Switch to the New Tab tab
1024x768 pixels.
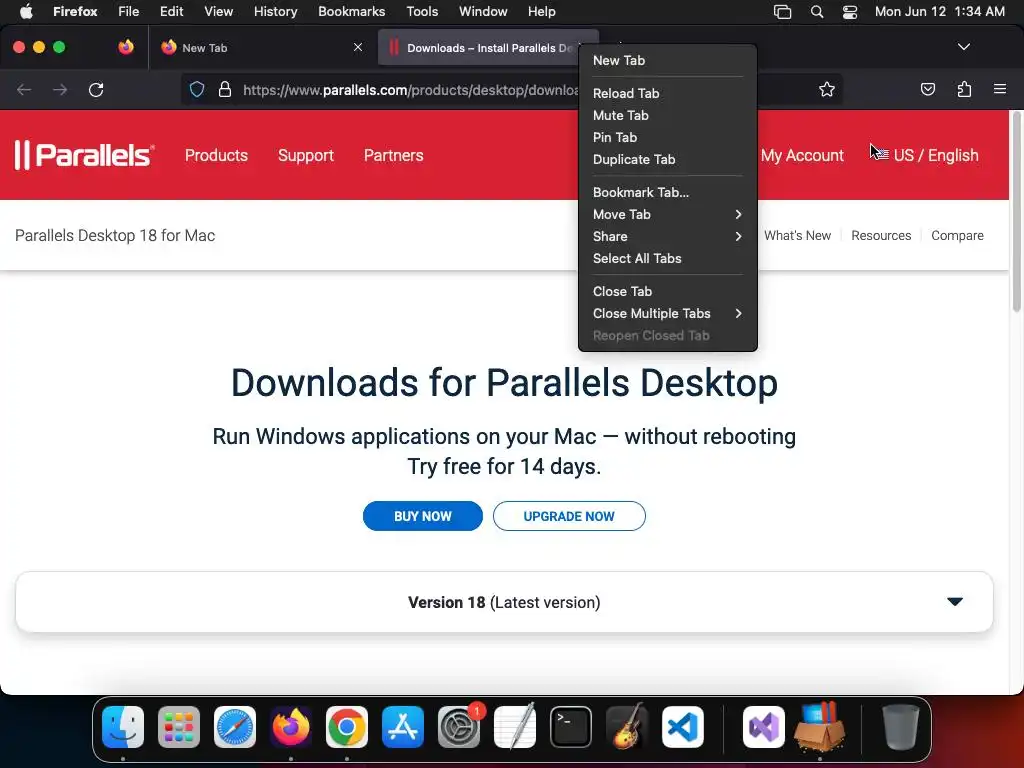(261, 48)
